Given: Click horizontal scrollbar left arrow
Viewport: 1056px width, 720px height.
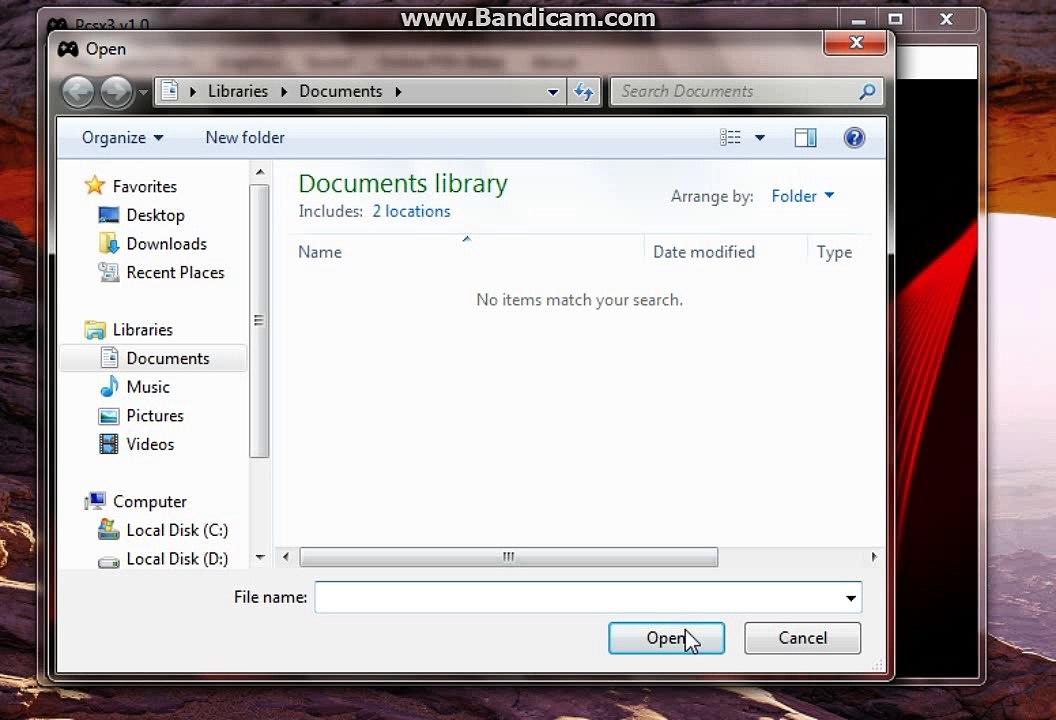Looking at the screenshot, I should 286,557.
